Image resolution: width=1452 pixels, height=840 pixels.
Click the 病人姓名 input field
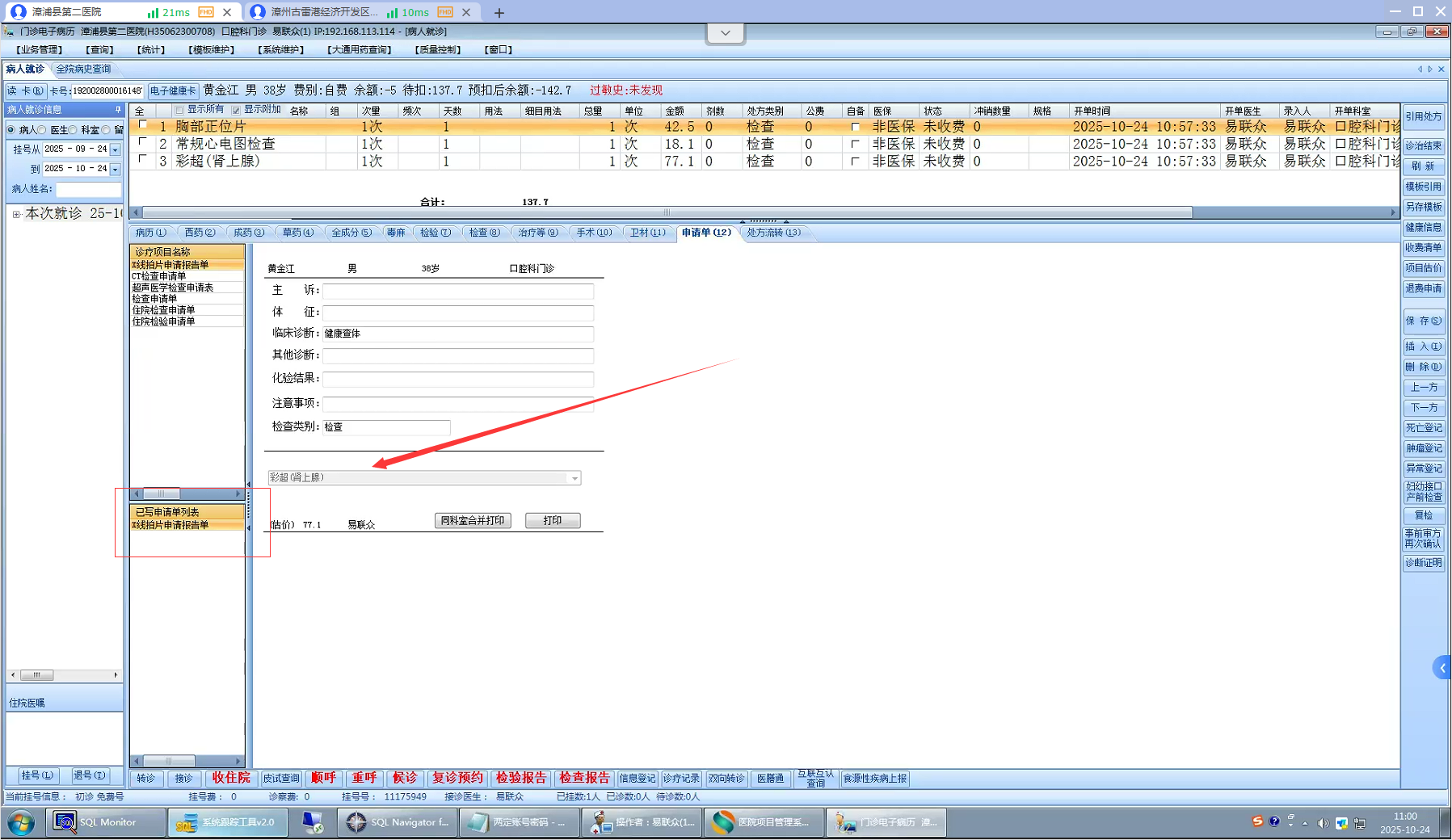coord(88,190)
